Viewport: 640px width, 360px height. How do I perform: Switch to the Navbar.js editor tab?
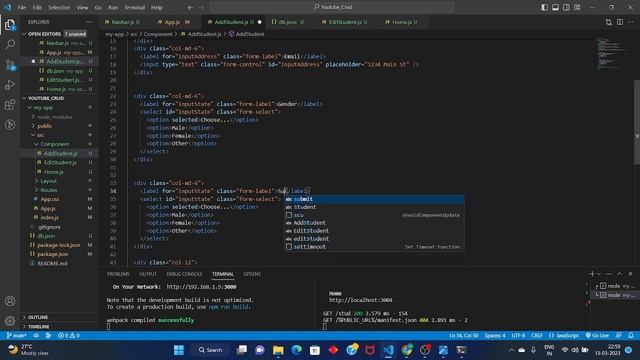pos(122,22)
